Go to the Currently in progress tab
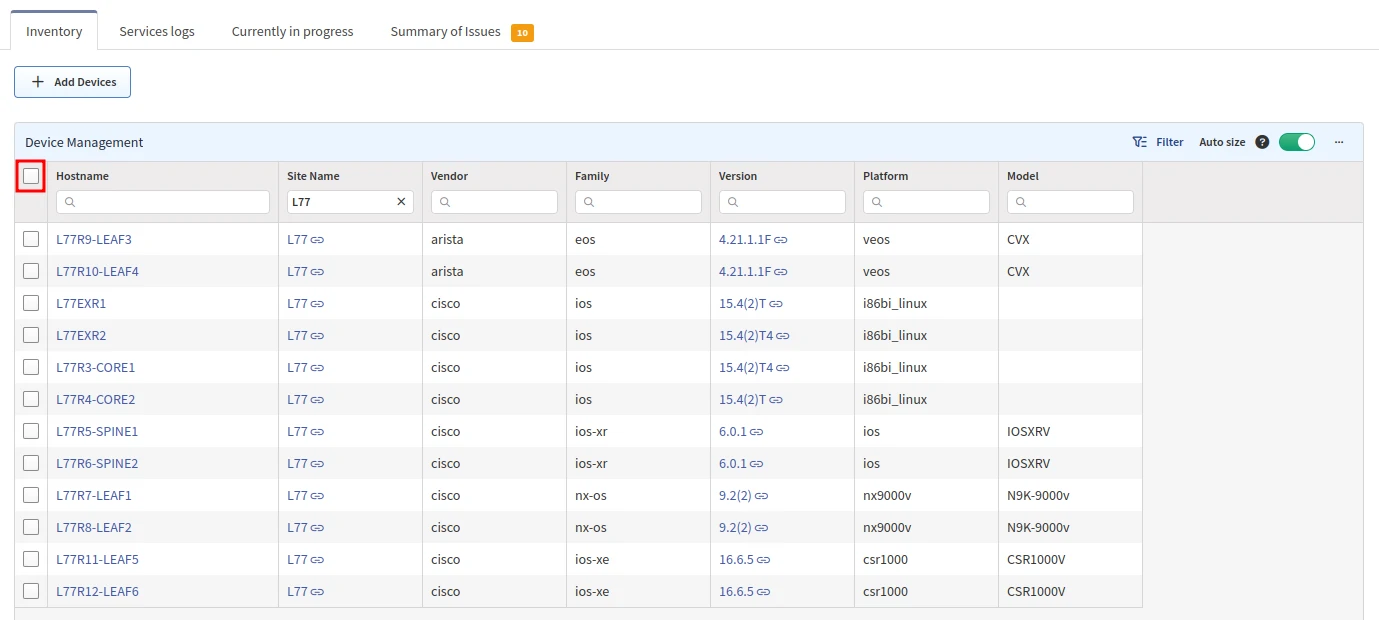This screenshot has width=1379, height=620. (x=292, y=31)
